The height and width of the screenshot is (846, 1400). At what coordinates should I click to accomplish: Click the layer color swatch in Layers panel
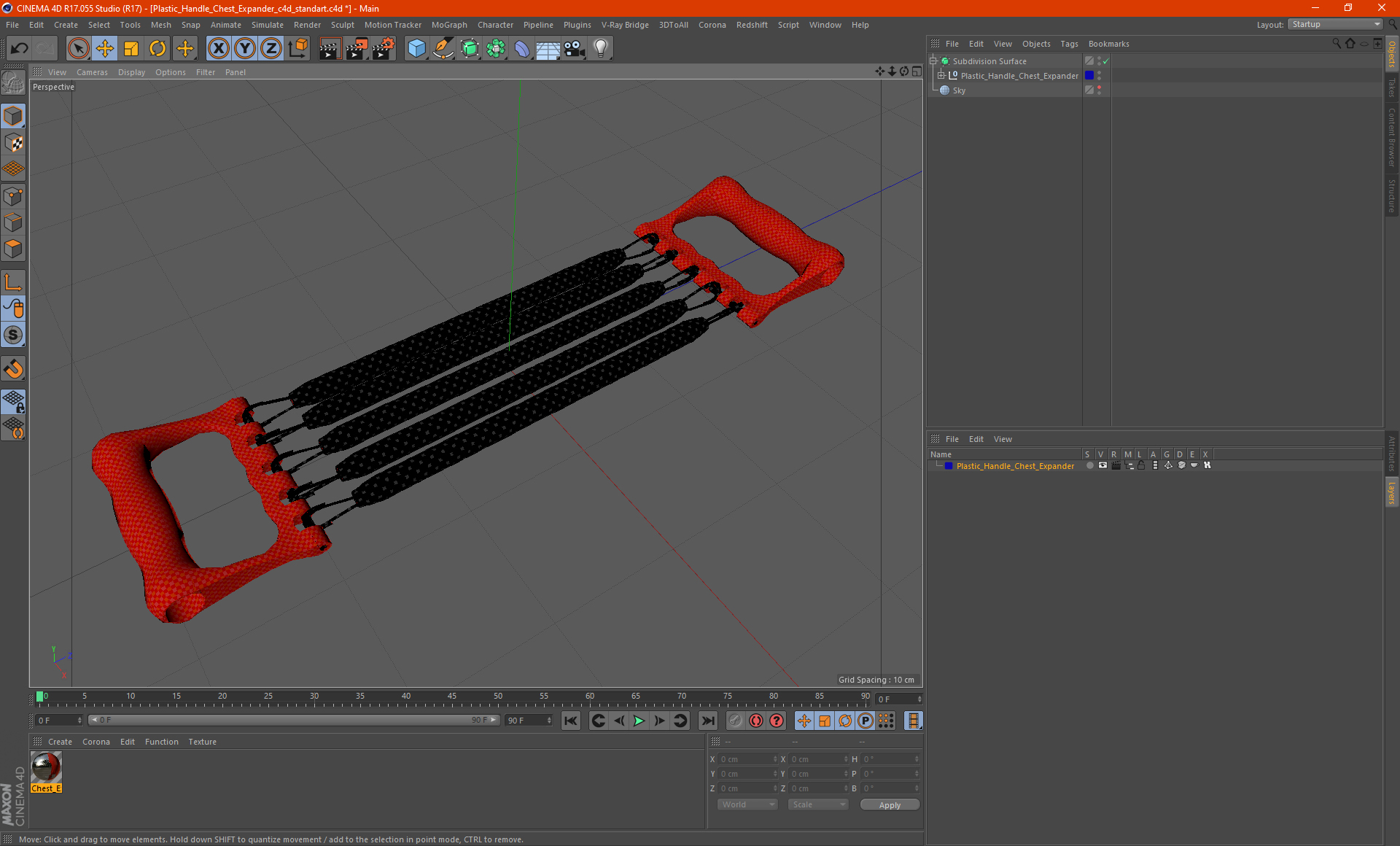[x=949, y=466]
